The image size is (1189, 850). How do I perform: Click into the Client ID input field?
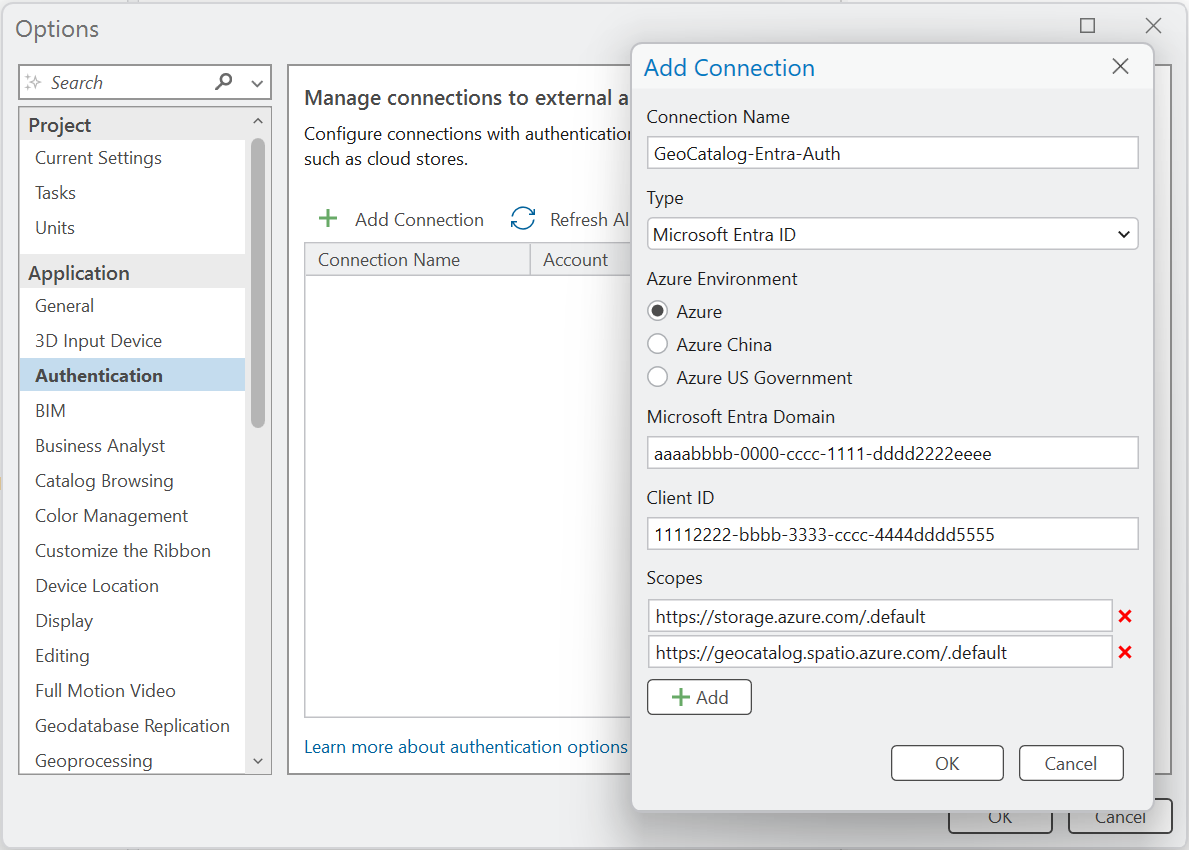[x=892, y=534]
